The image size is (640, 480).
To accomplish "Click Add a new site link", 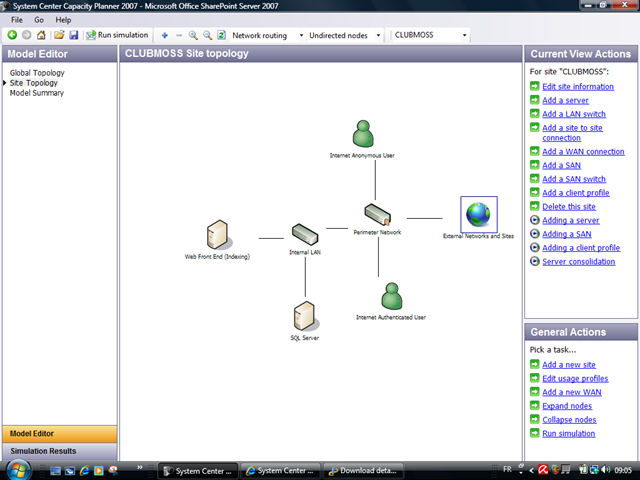I will (x=569, y=364).
